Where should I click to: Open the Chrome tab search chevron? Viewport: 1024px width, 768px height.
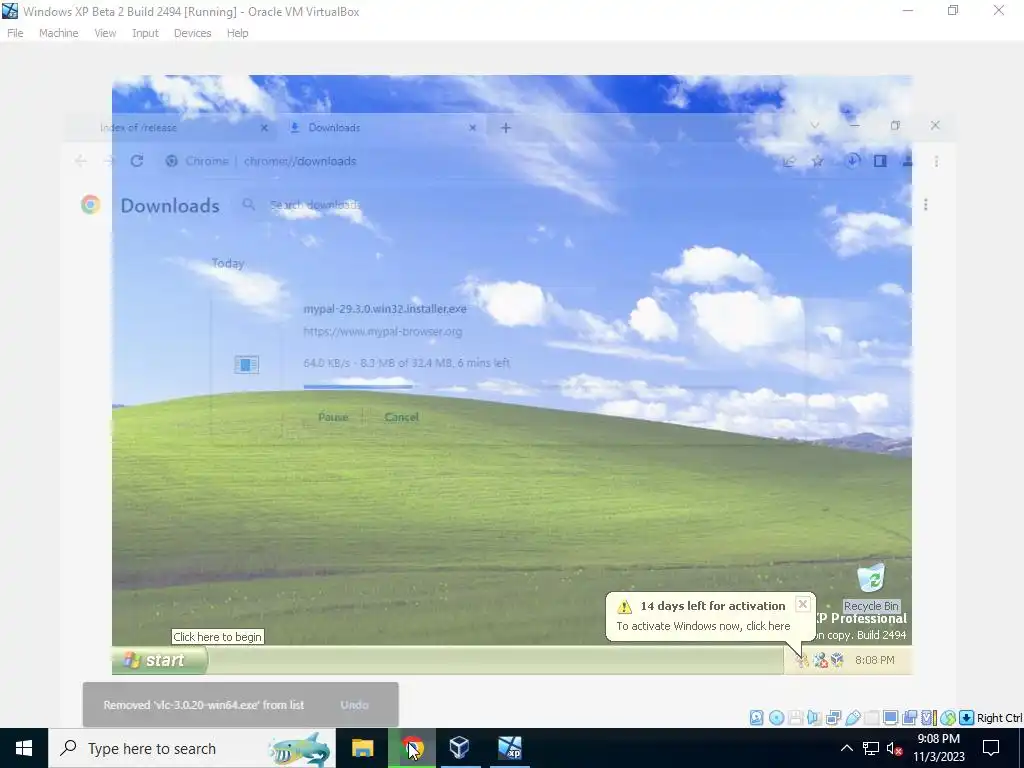click(x=814, y=125)
